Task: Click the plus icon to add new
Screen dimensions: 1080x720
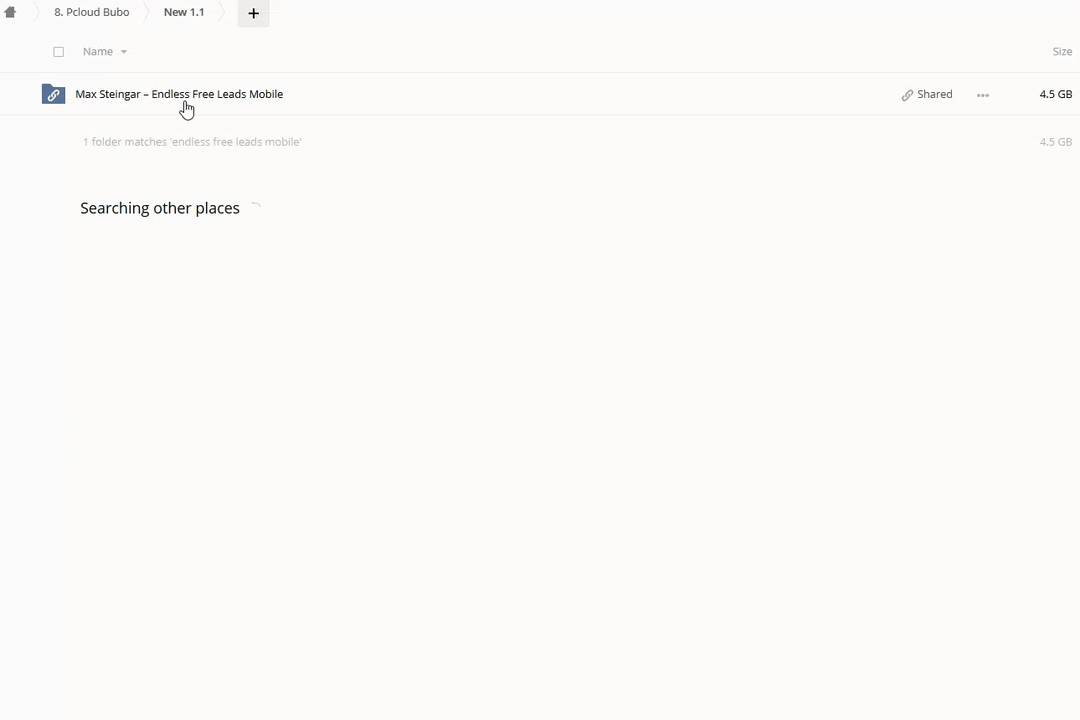Action: tap(253, 13)
